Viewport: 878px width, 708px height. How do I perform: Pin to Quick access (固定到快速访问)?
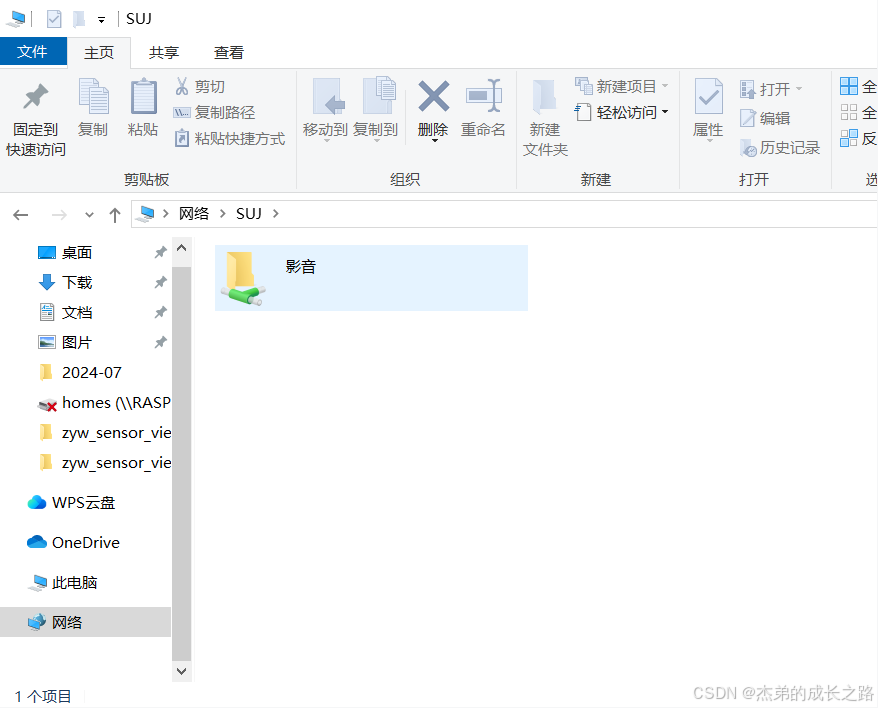(35, 119)
